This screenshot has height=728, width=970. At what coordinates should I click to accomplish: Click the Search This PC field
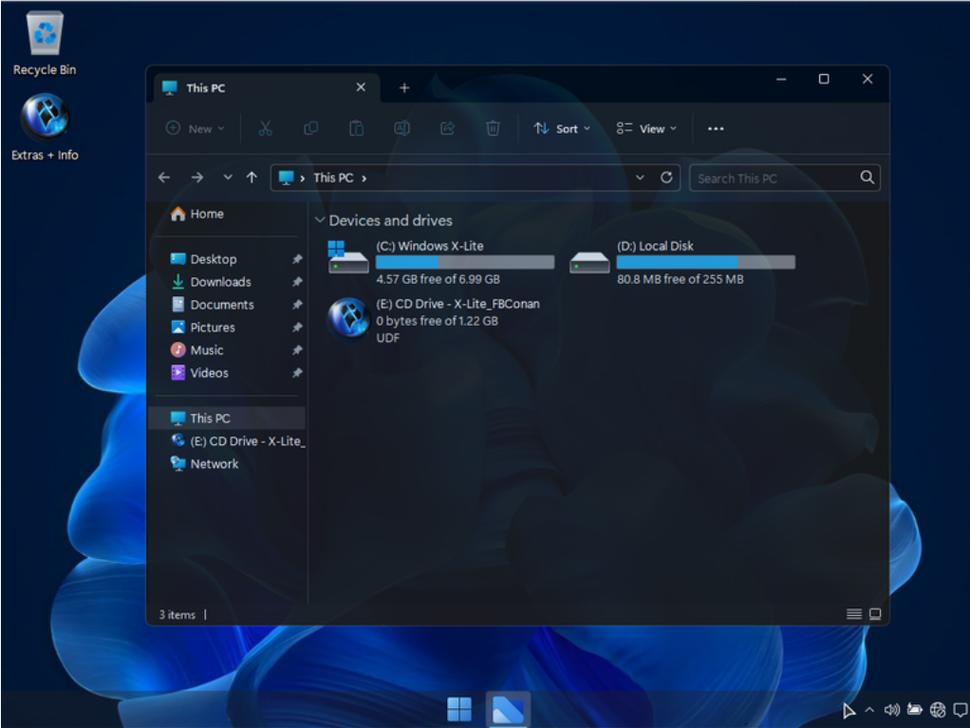point(785,178)
